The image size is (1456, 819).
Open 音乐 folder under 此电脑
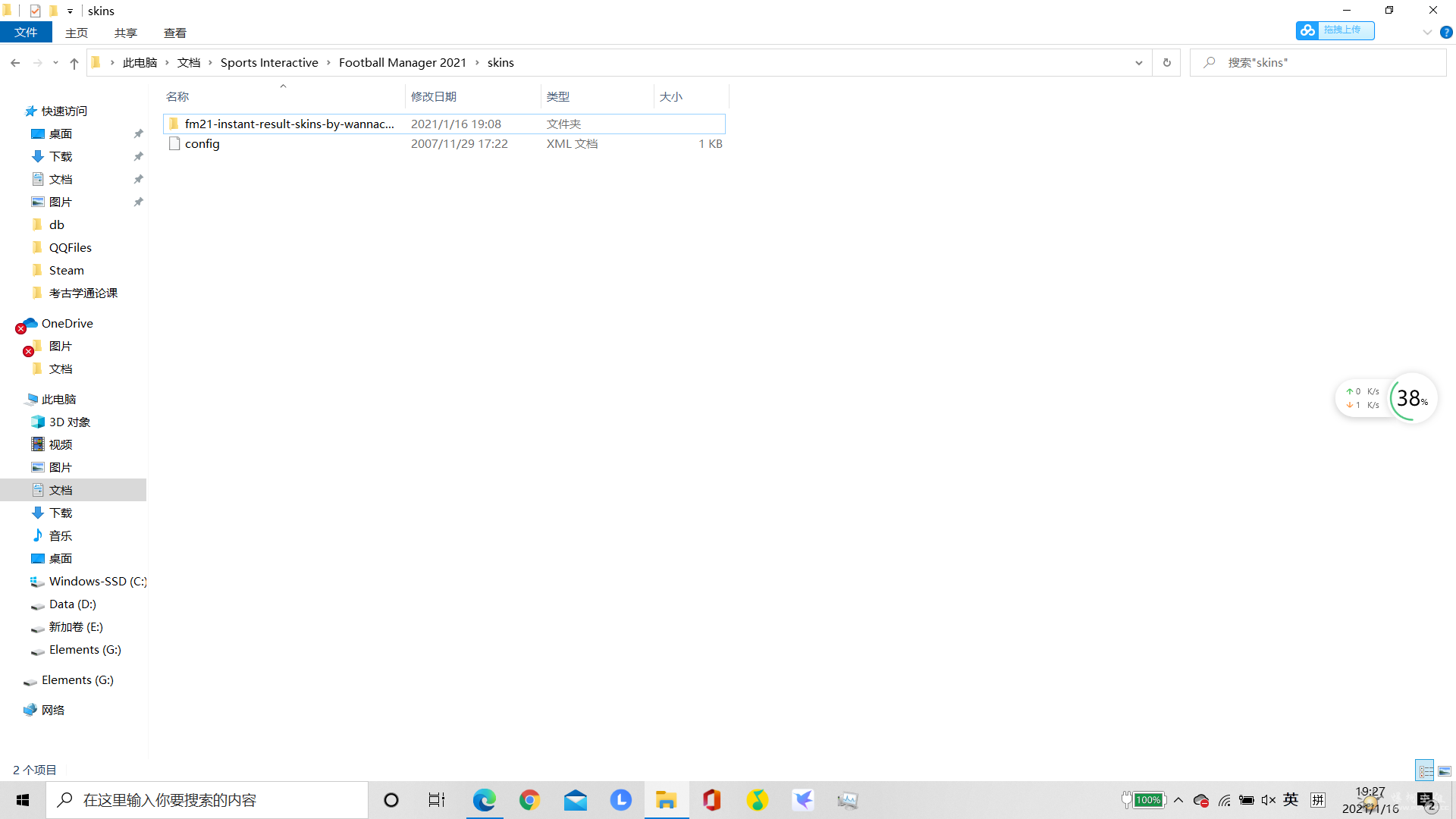(x=61, y=536)
